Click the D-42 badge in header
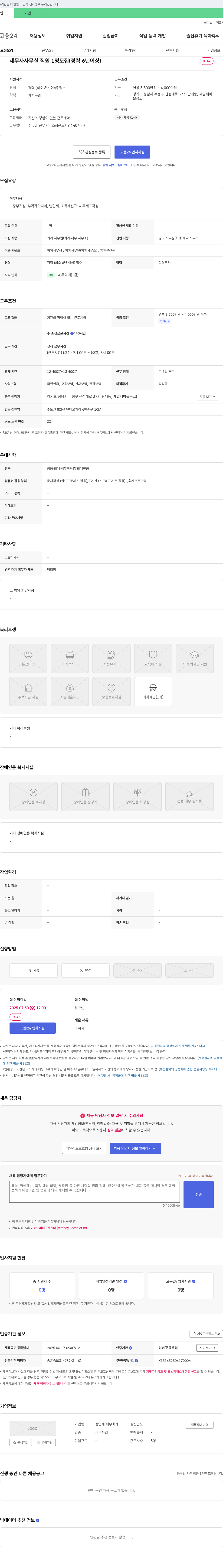 [207, 61]
